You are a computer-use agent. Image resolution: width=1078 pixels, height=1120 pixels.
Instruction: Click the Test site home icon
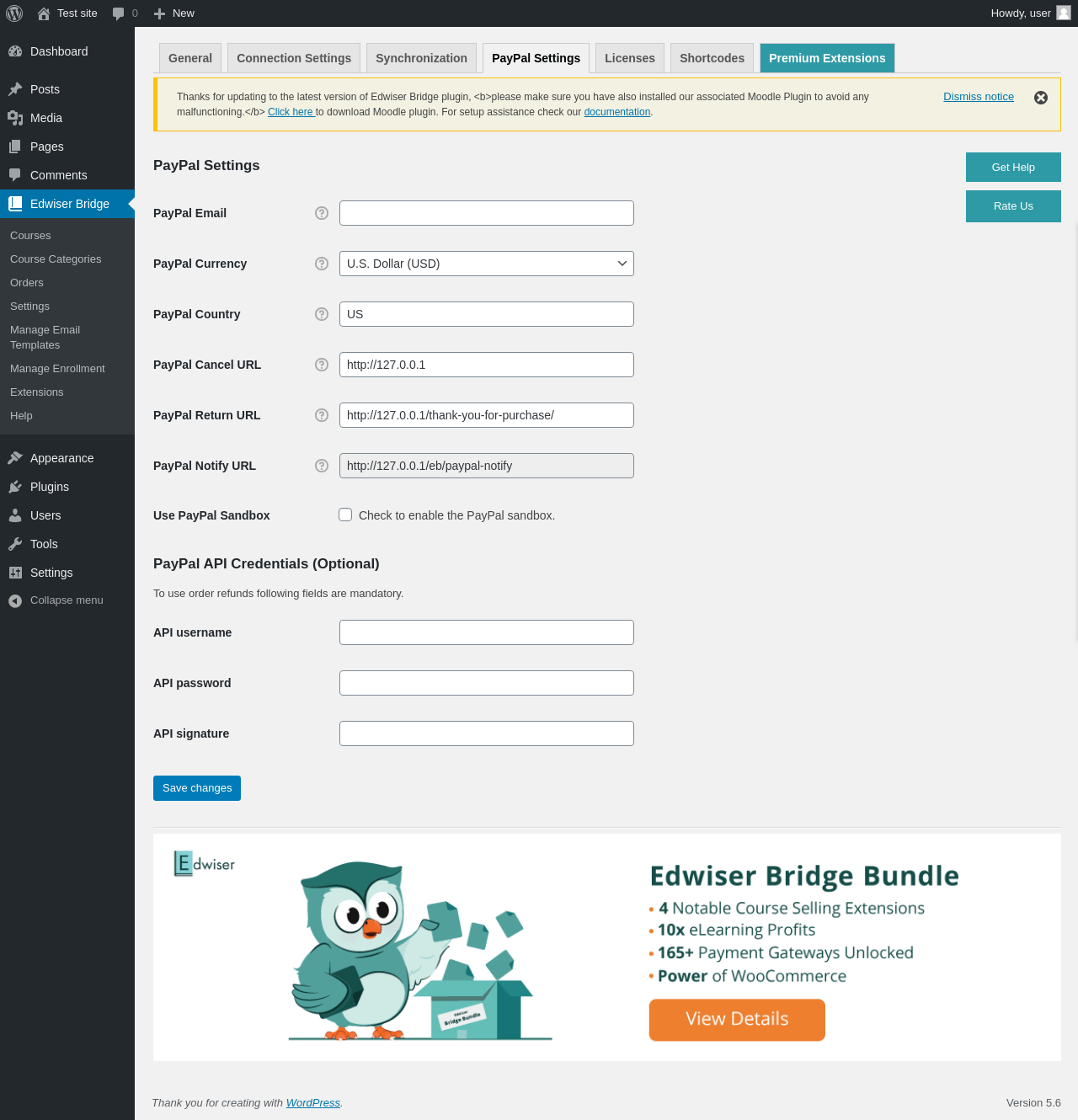coord(44,13)
